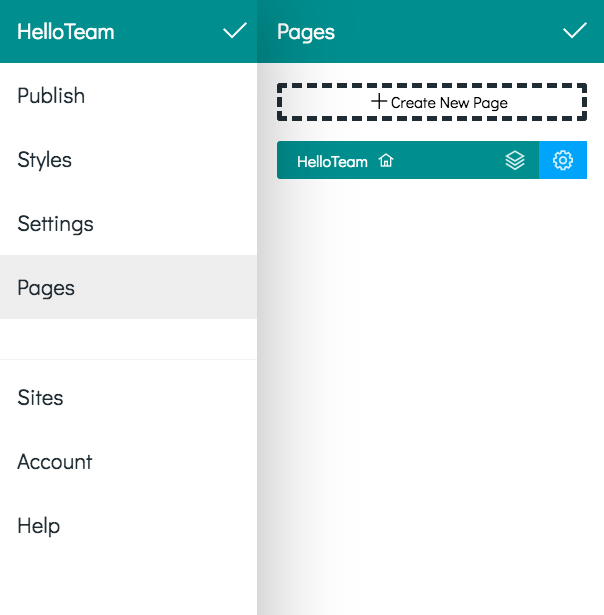Image resolution: width=604 pixels, height=615 pixels.
Task: Click the checkmark in the HelloTeam header
Action: click(x=235, y=31)
